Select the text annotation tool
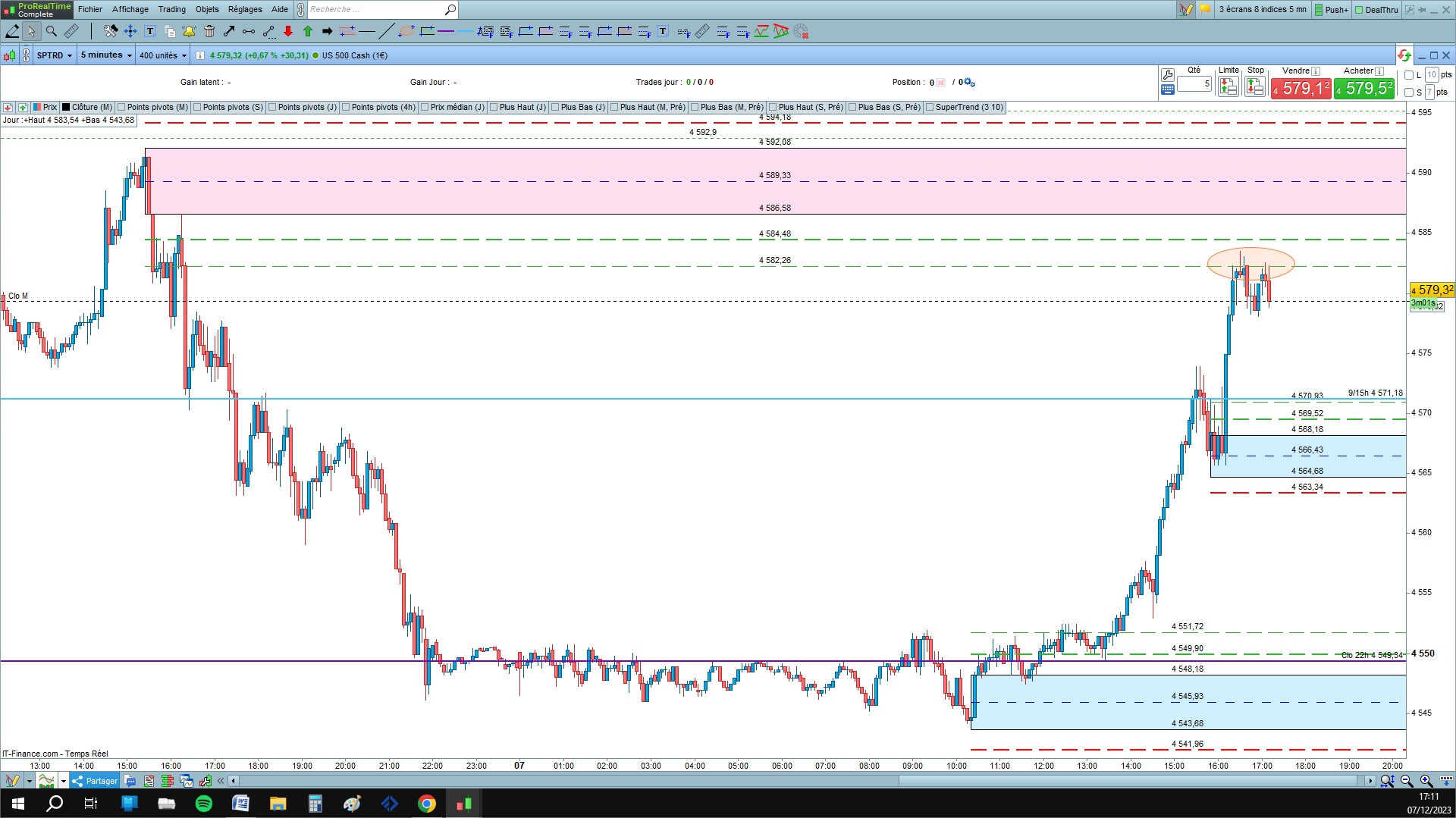1456x818 pixels. [150, 31]
